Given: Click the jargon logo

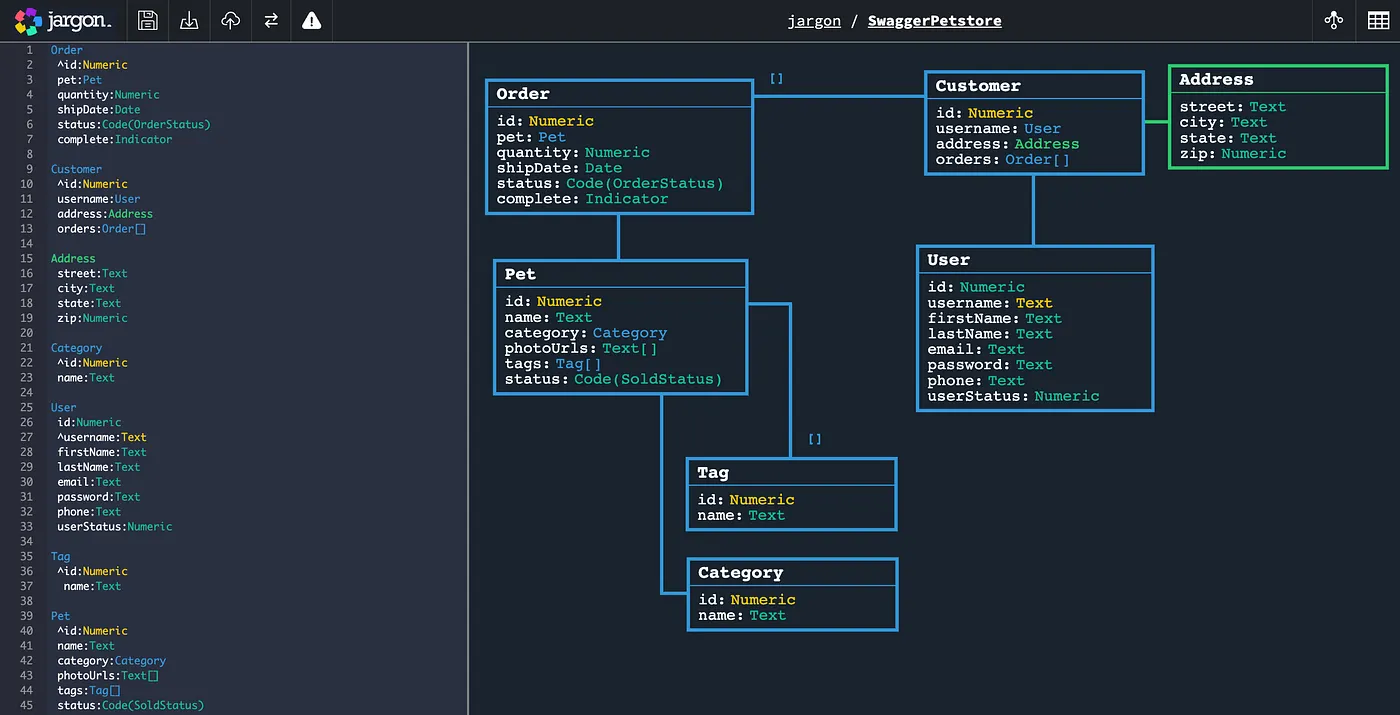Looking at the screenshot, I should point(62,20).
